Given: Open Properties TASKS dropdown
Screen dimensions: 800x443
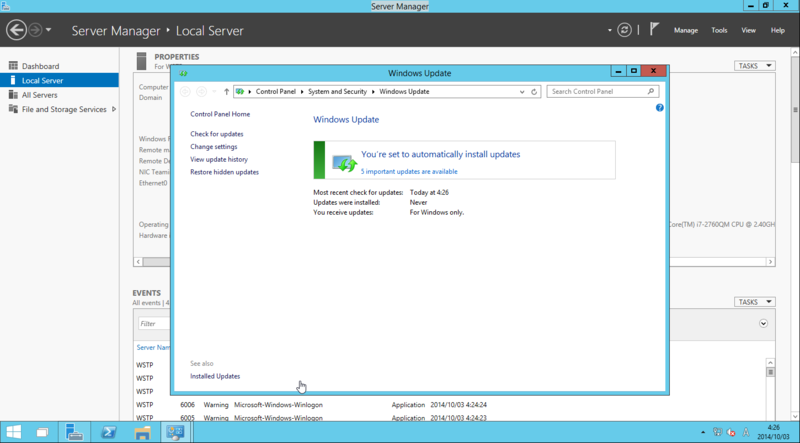Looking at the screenshot, I should [x=755, y=66].
